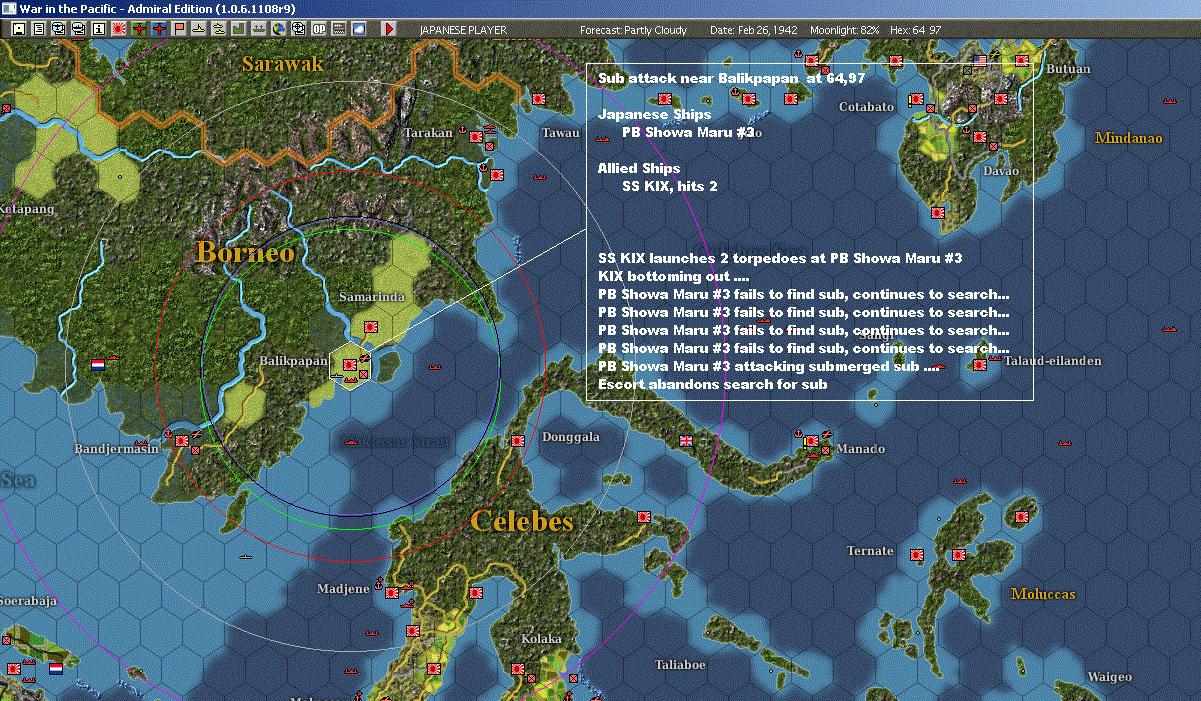This screenshot has width=1201, height=701.
Task: Click the Butuan map label
Action: pyautogui.click(x=1069, y=70)
